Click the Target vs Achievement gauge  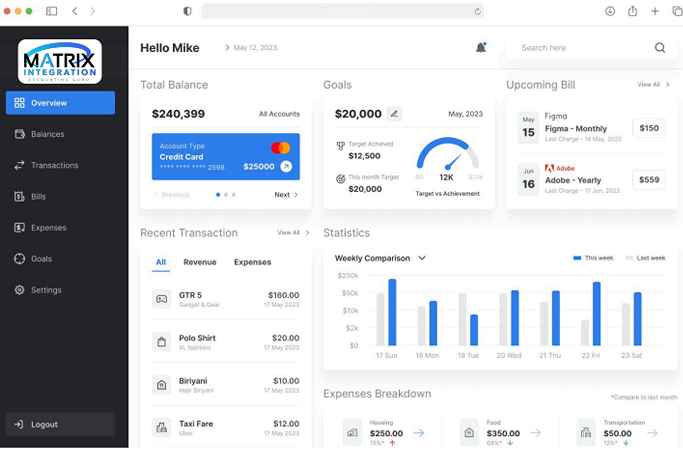pos(448,160)
